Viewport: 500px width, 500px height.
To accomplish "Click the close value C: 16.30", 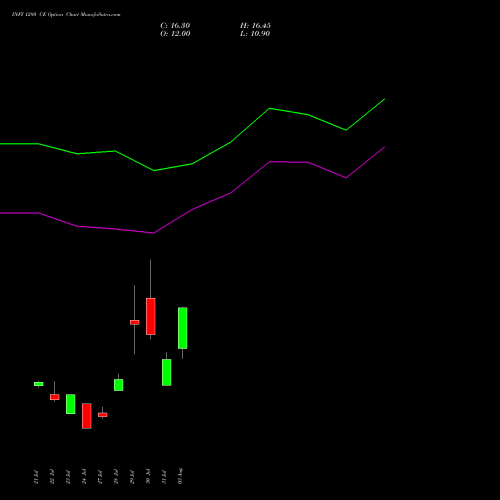I will (175, 26).
